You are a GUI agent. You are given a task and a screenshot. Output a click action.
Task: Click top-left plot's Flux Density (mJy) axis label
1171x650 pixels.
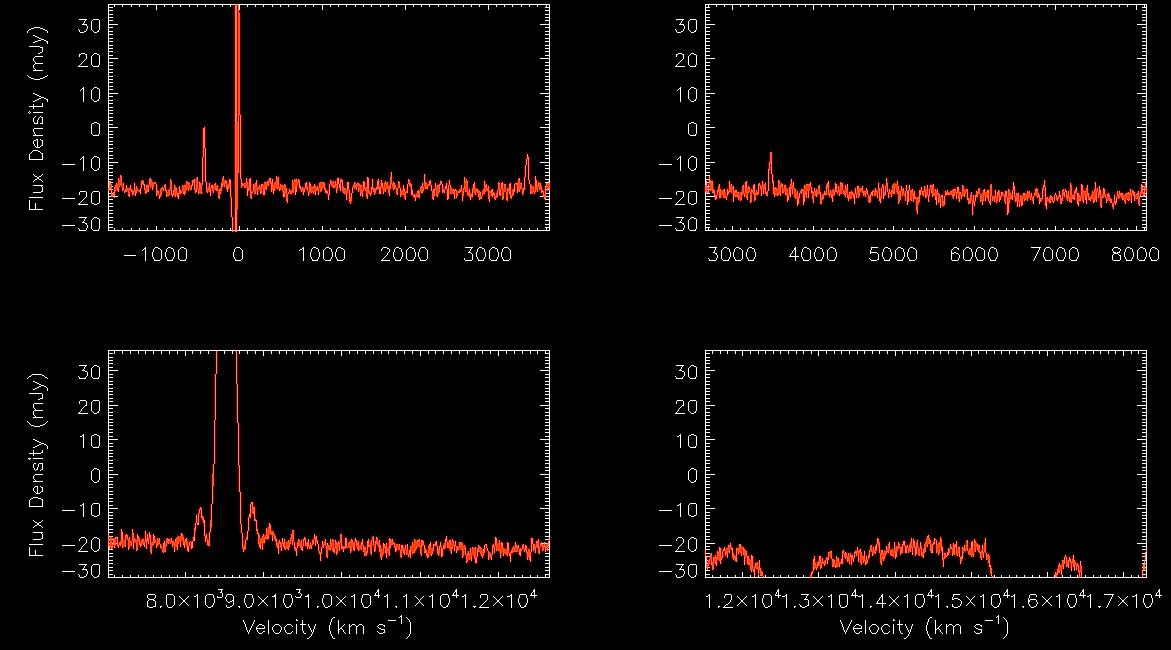tap(37, 117)
